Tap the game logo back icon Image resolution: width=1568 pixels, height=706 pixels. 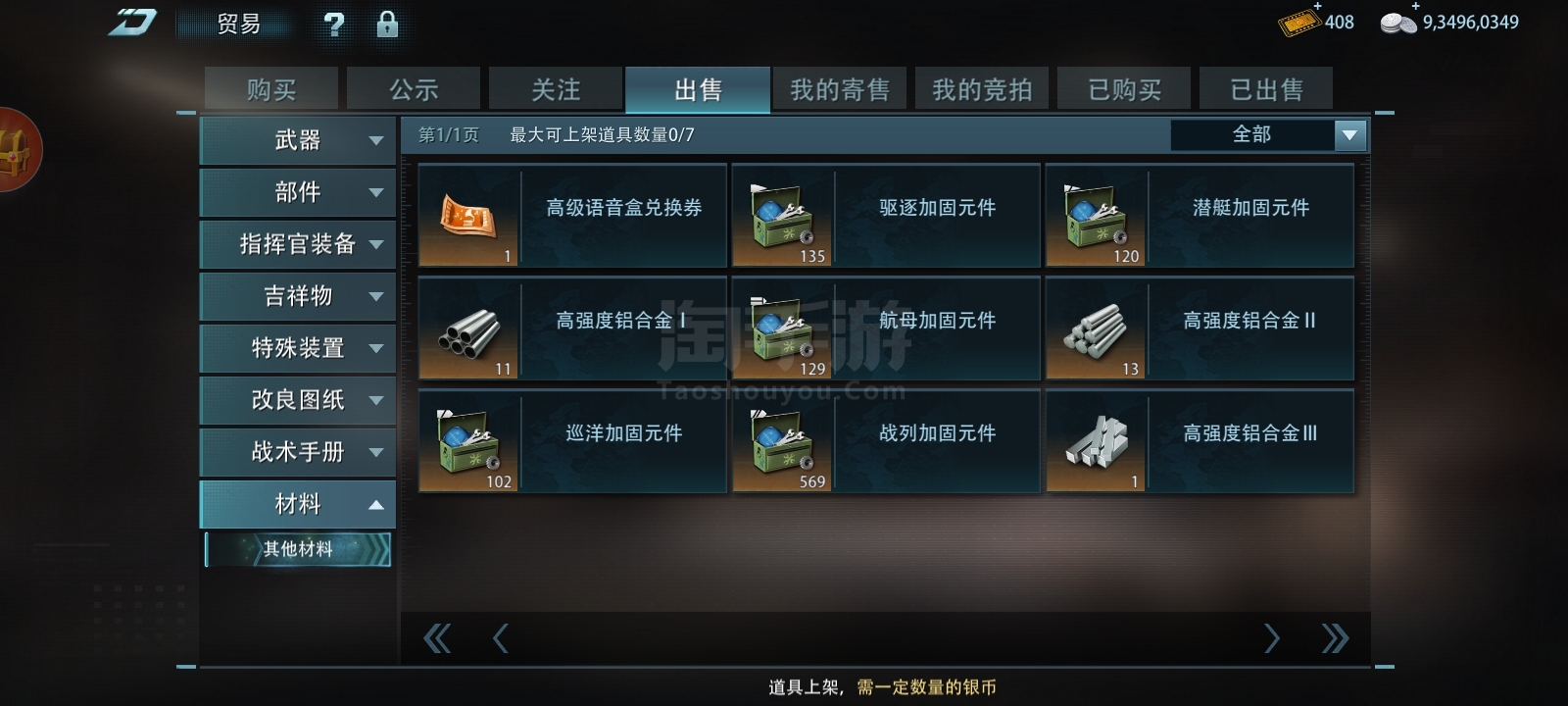(x=132, y=24)
